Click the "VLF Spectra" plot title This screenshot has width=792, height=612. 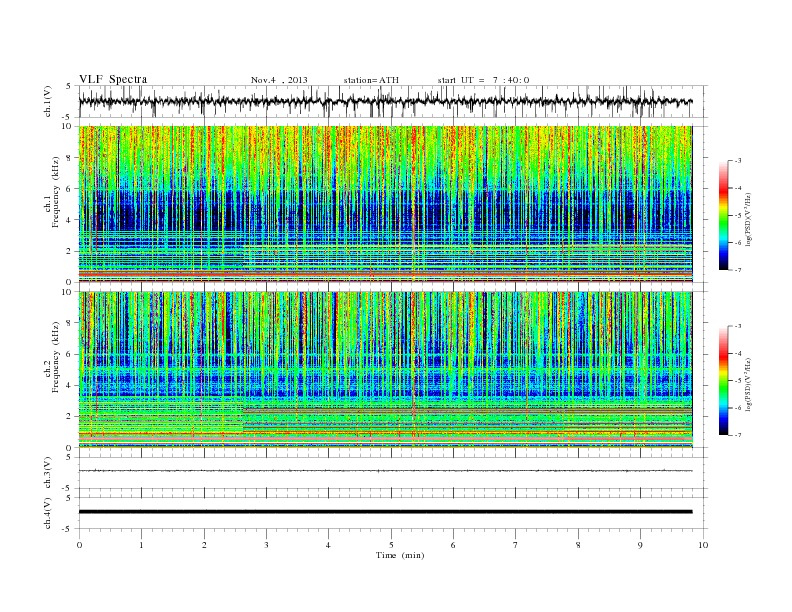click(113, 79)
